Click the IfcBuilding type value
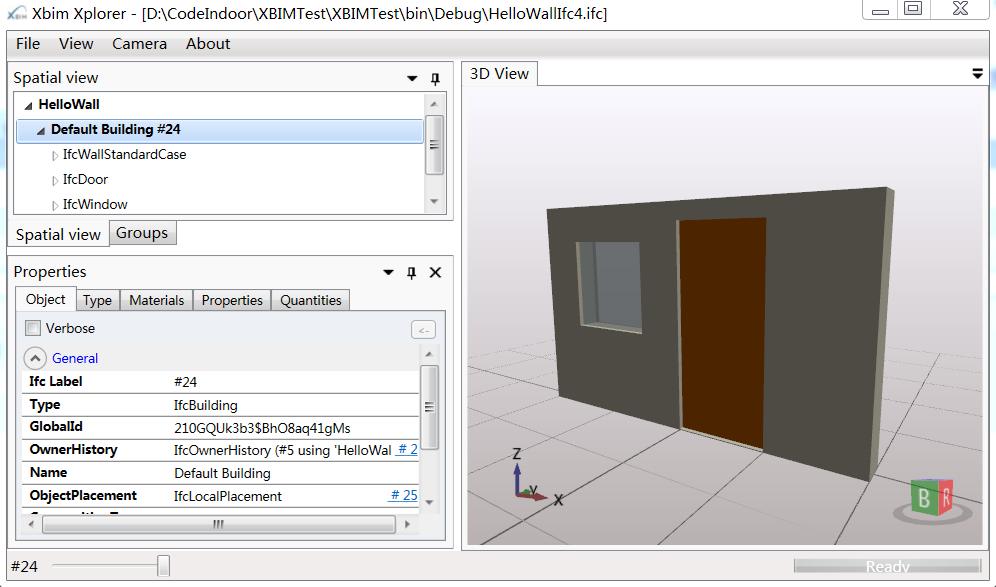 tap(206, 405)
